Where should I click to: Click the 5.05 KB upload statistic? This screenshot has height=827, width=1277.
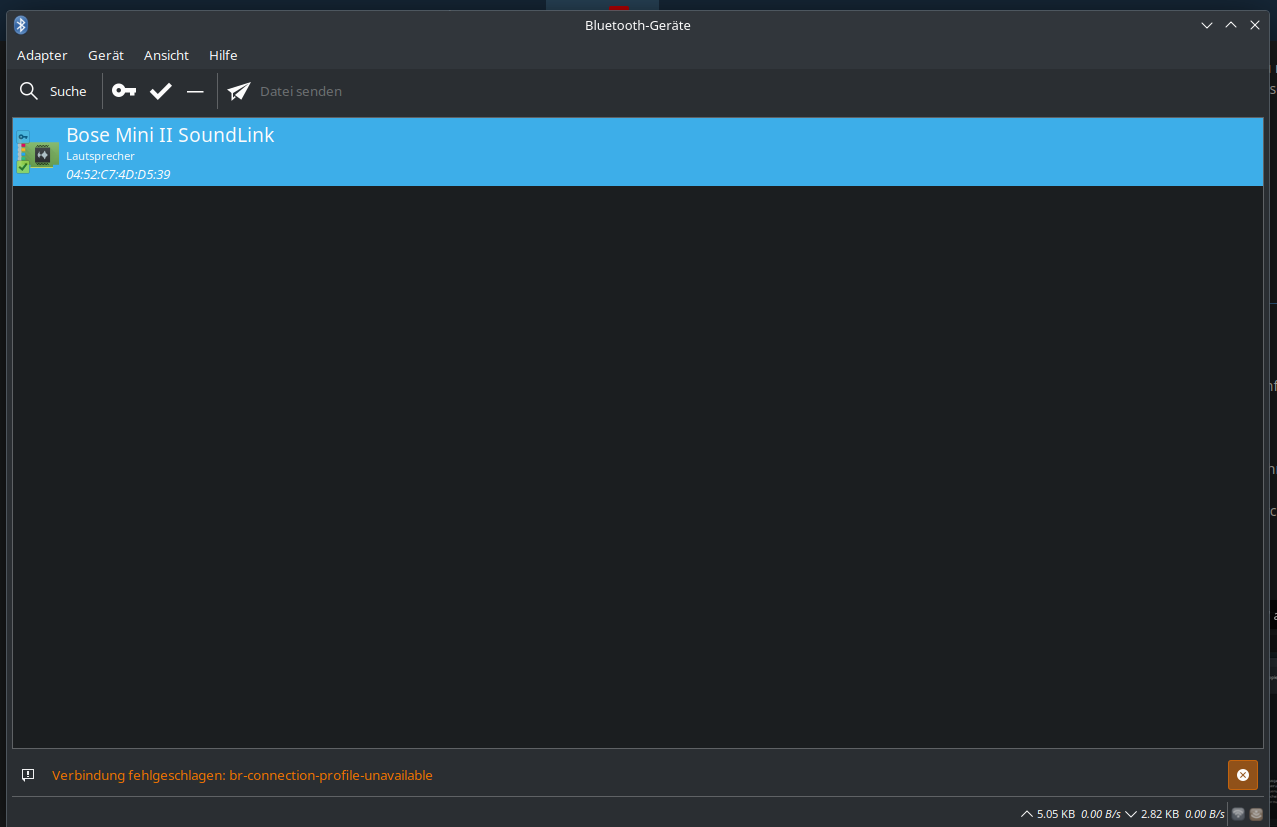point(1055,814)
